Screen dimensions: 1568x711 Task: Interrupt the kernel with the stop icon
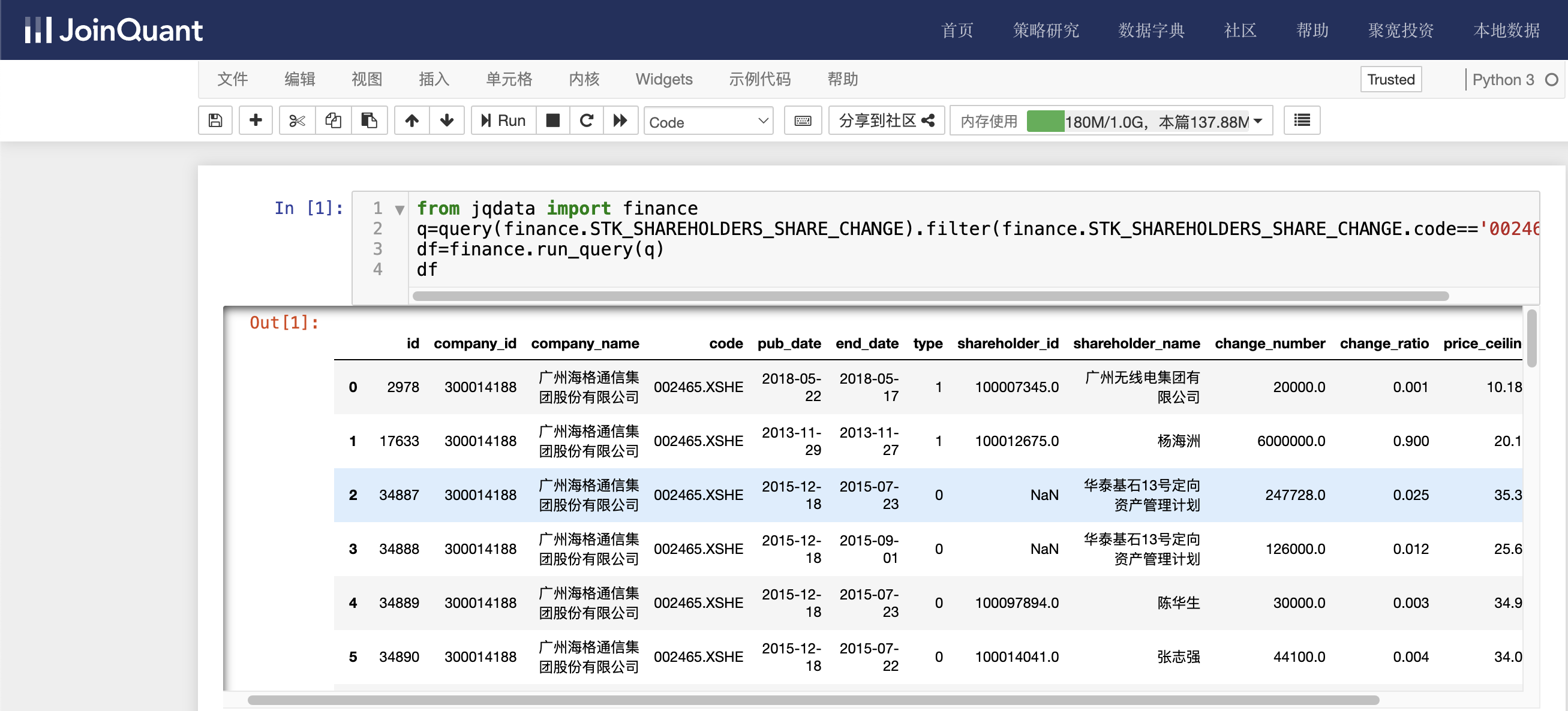[552, 120]
